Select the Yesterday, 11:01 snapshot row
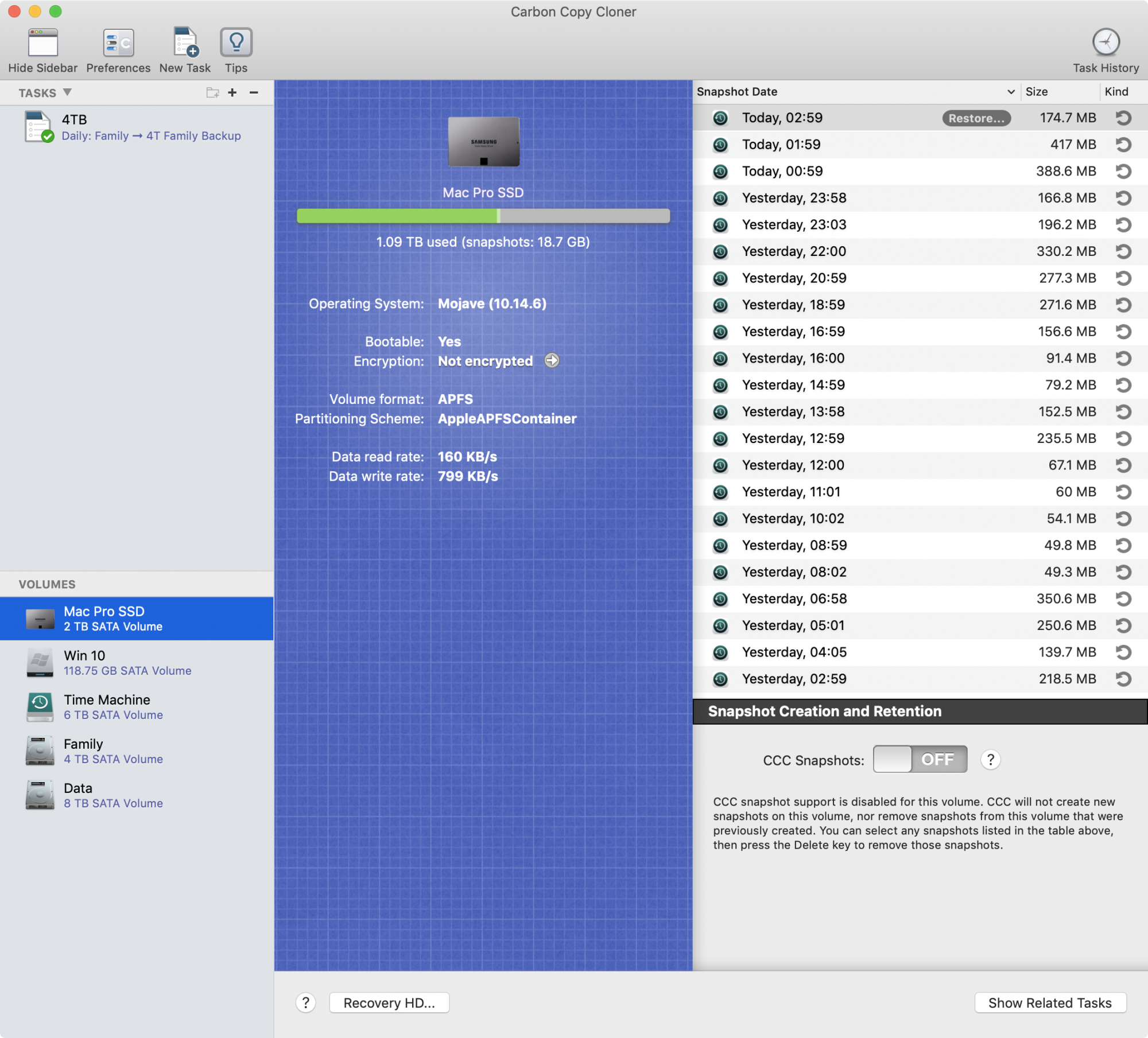This screenshot has width=1148, height=1038. pos(920,492)
